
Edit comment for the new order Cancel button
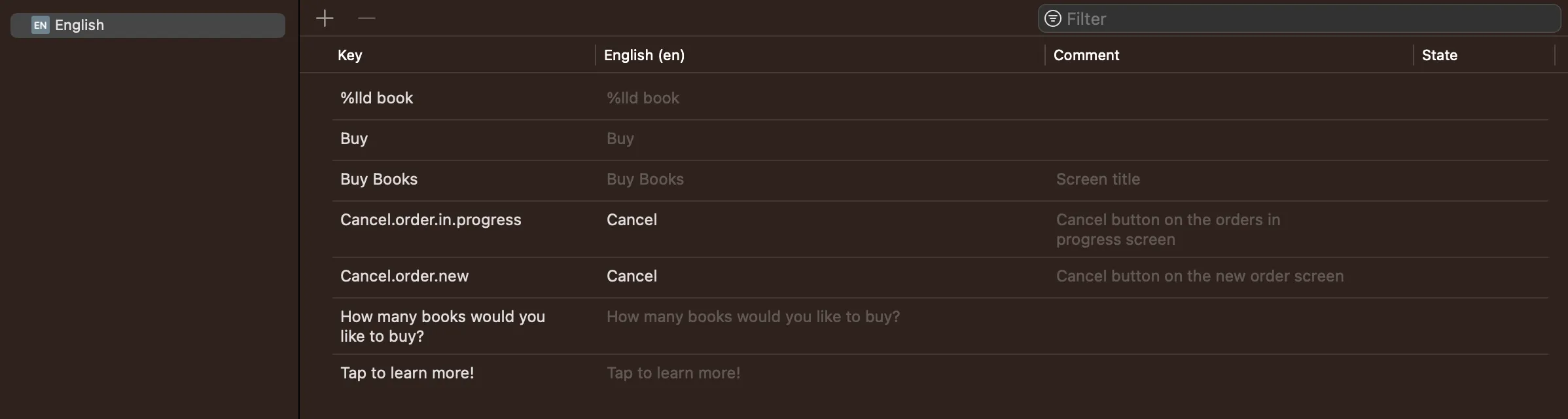[1200, 276]
